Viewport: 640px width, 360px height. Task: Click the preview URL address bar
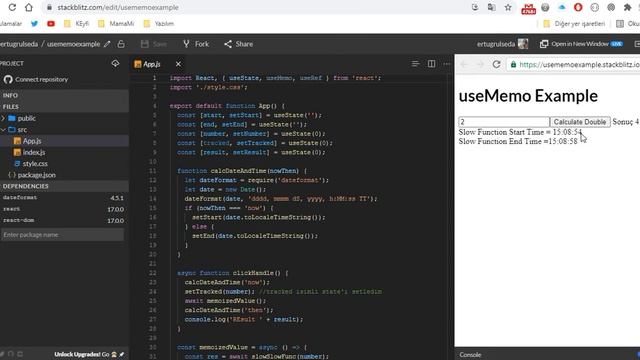pos(573,64)
